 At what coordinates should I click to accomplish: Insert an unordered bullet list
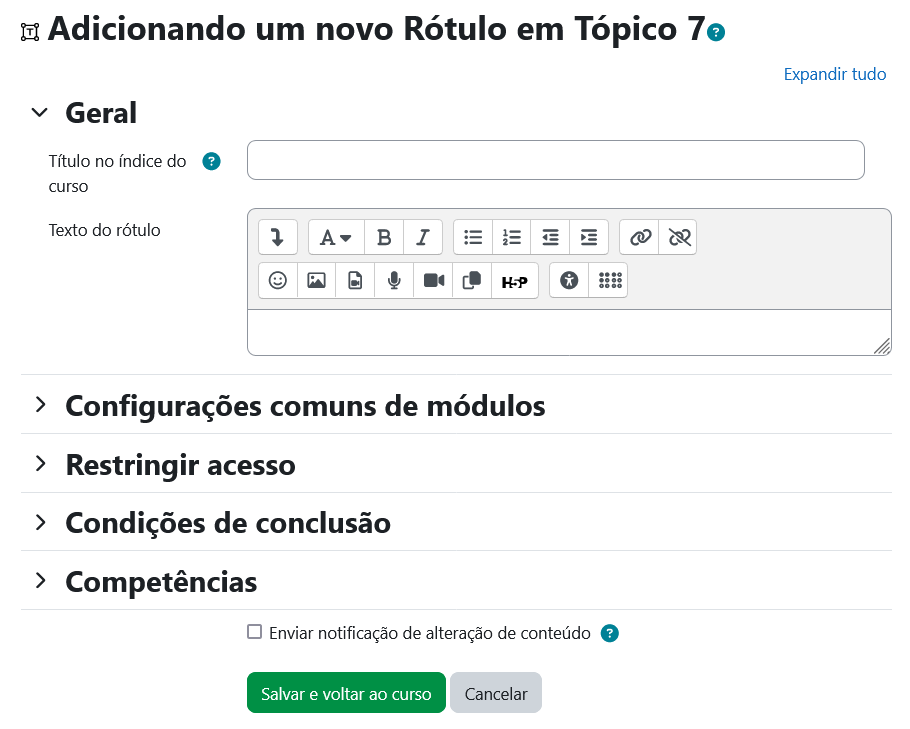(x=473, y=237)
